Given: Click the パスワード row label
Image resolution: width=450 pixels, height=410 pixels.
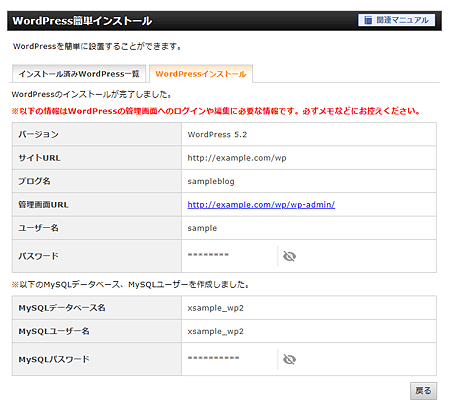Looking at the screenshot, I should click(x=38, y=256).
